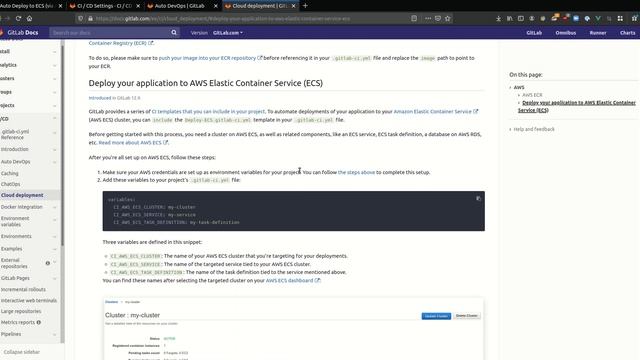This screenshot has height=360, width=640.
Task: Select Cloud deployment in sidebar
Action: (x=22, y=195)
